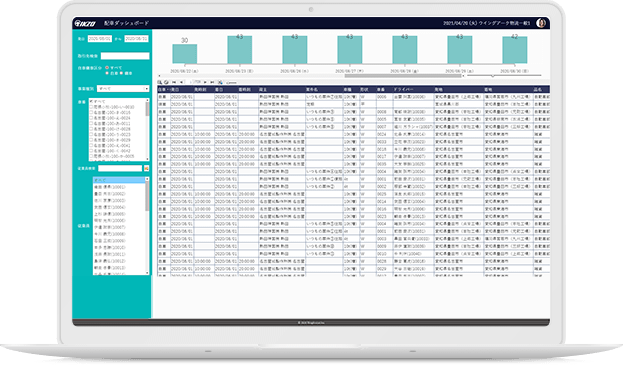Click the up arrow of employee list scrollbar
Viewport: 623px width, 365px height.
point(147,180)
